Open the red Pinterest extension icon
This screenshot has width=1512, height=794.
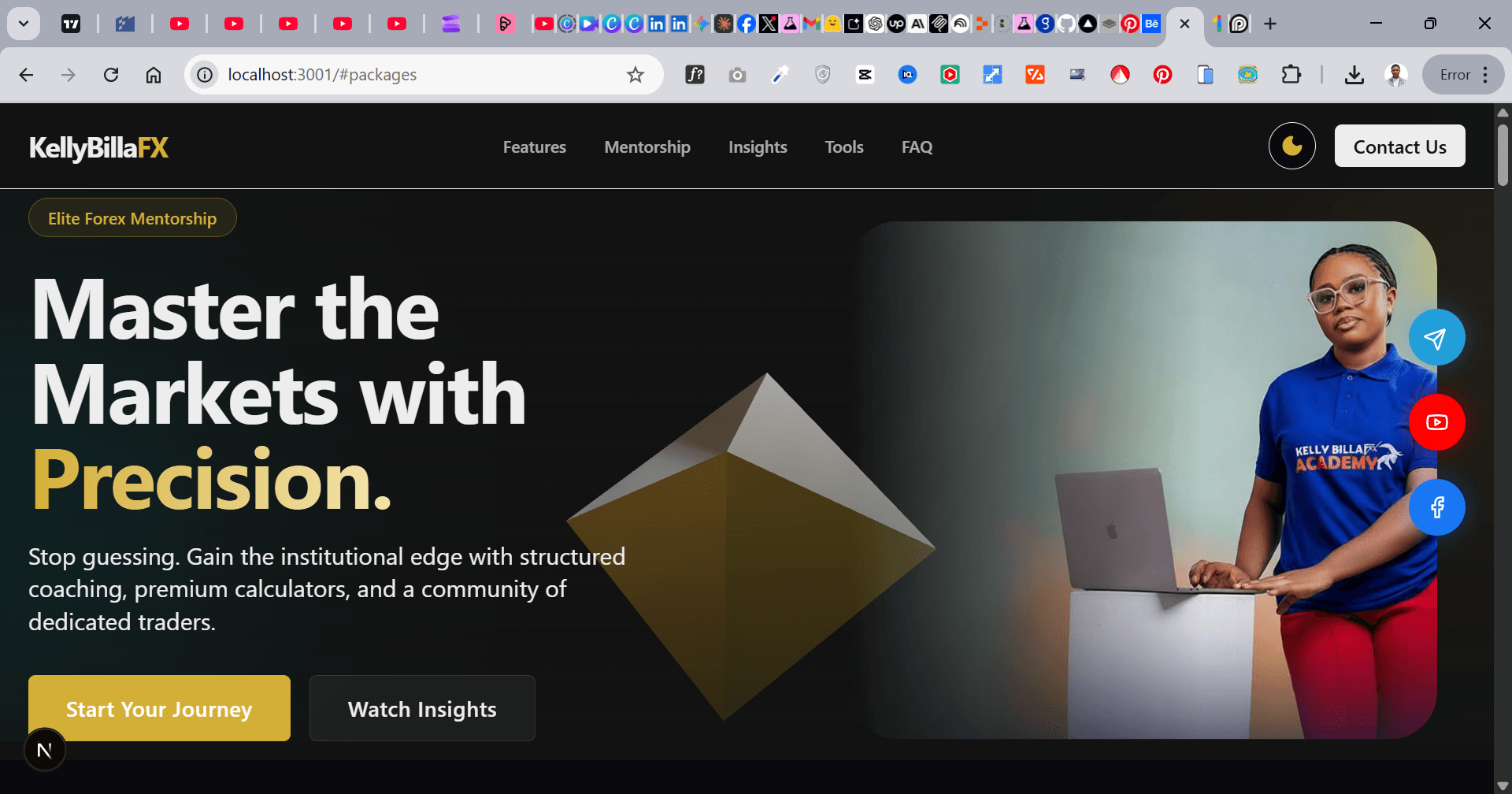click(1162, 75)
